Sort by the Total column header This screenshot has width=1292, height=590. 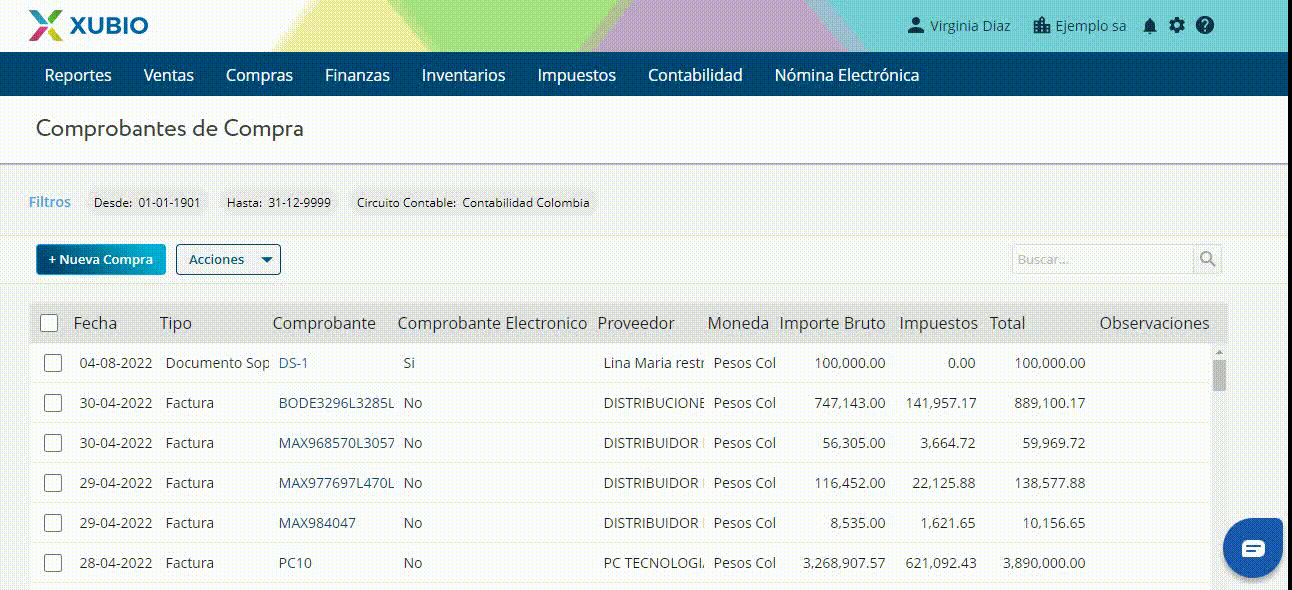(1007, 323)
